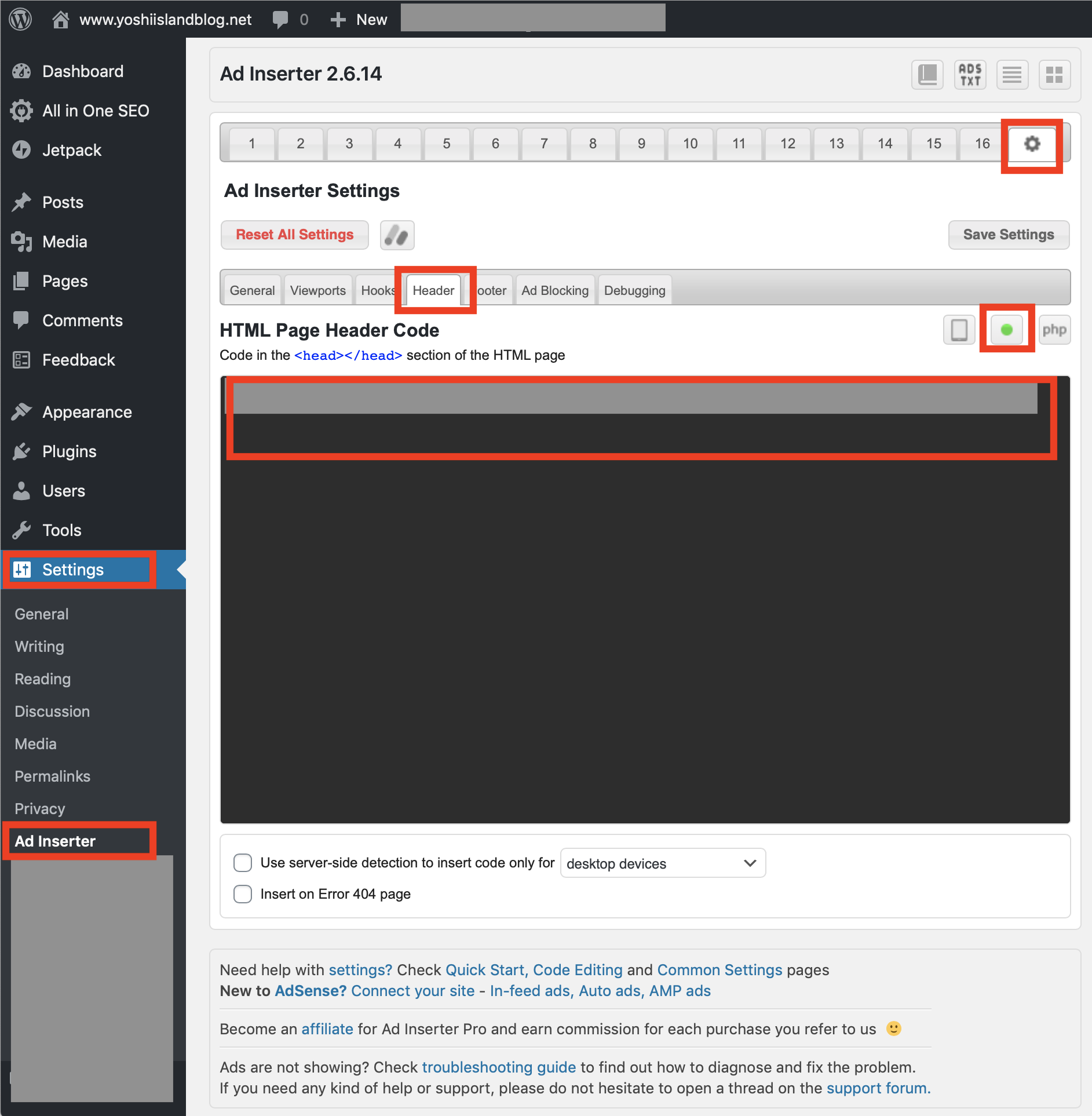Open the Common Settings link
The width and height of the screenshot is (1092, 1116).
click(x=720, y=970)
